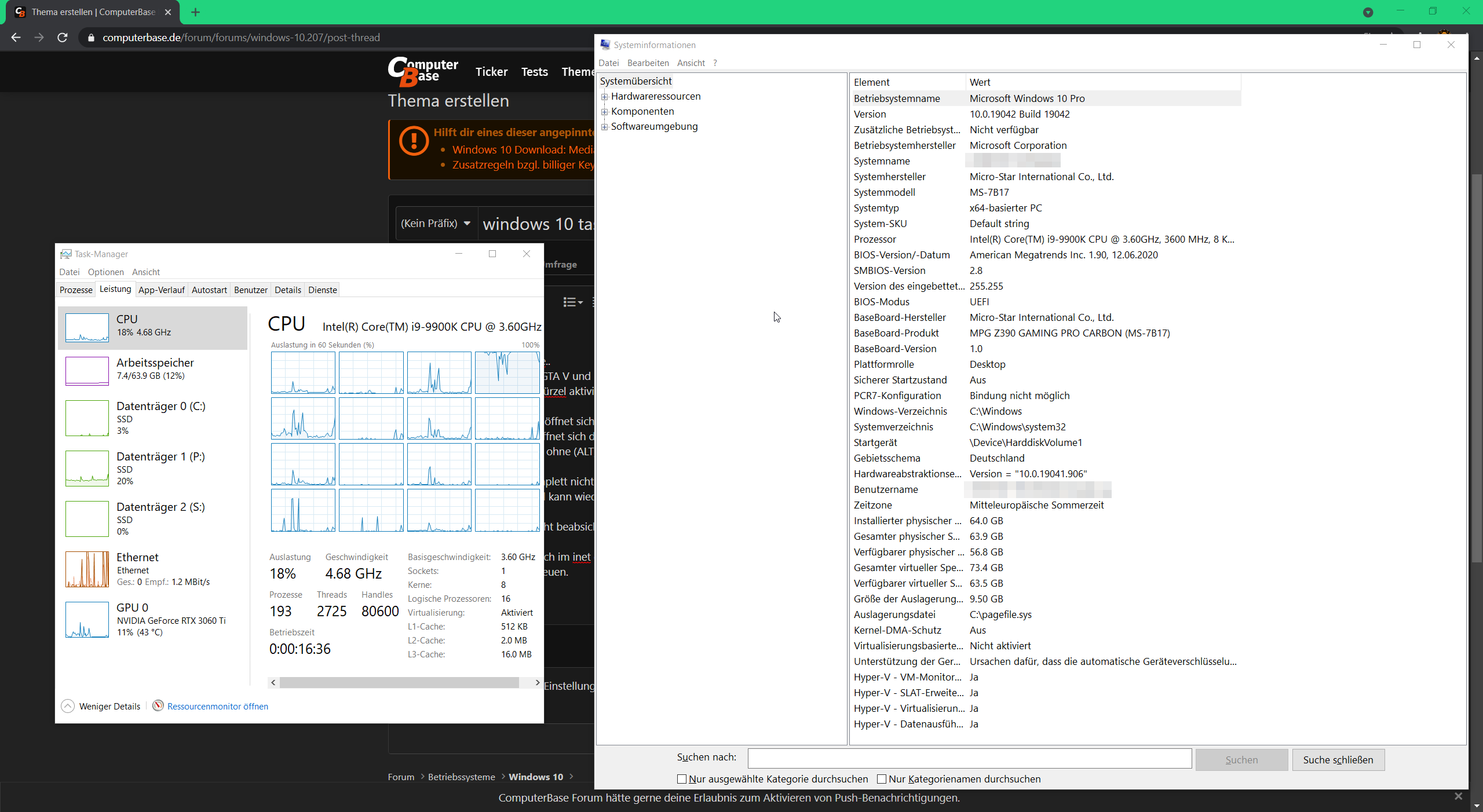Expand the Komponenten tree node
The height and width of the screenshot is (812, 1483).
click(x=604, y=112)
